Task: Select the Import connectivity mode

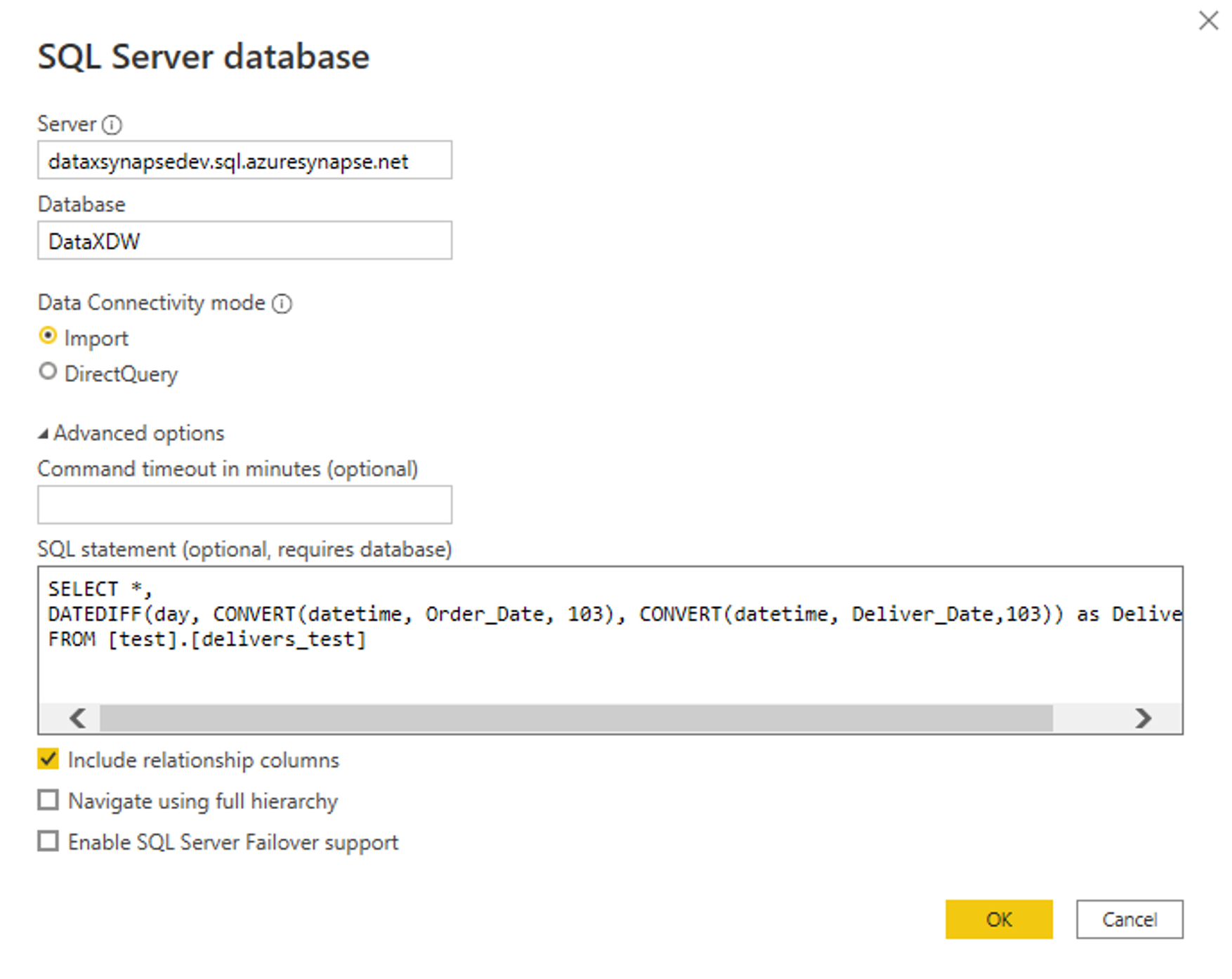Action: click(48, 336)
